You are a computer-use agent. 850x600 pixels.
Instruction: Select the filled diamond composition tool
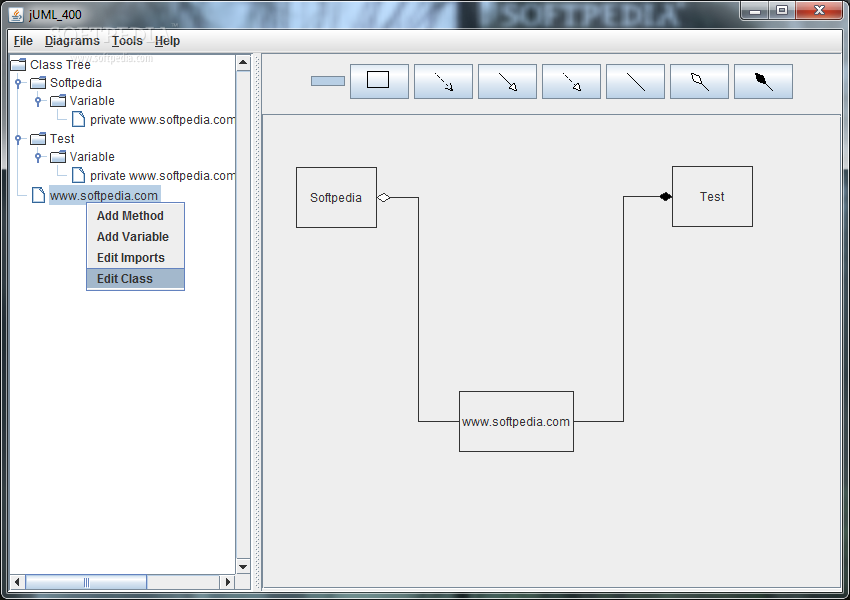tap(763, 81)
